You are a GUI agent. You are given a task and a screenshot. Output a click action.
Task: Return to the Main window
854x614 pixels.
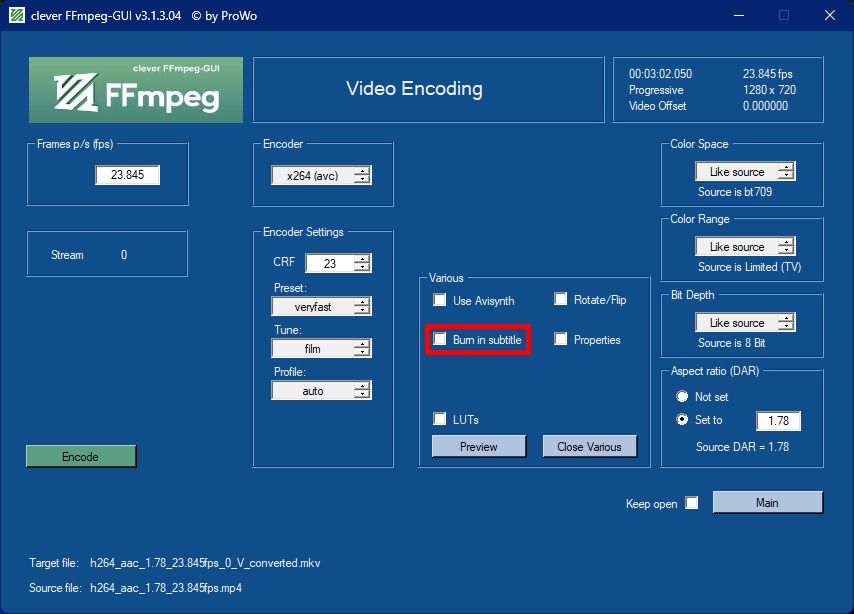pyautogui.click(x=767, y=502)
